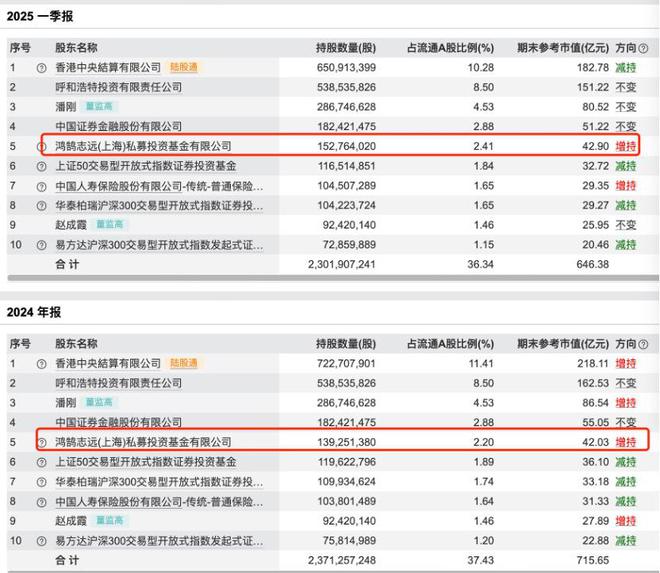Click info icon beside 香港中央结算有限公司 in 2025 一季报
The height and width of the screenshot is (573, 660).
41,67
